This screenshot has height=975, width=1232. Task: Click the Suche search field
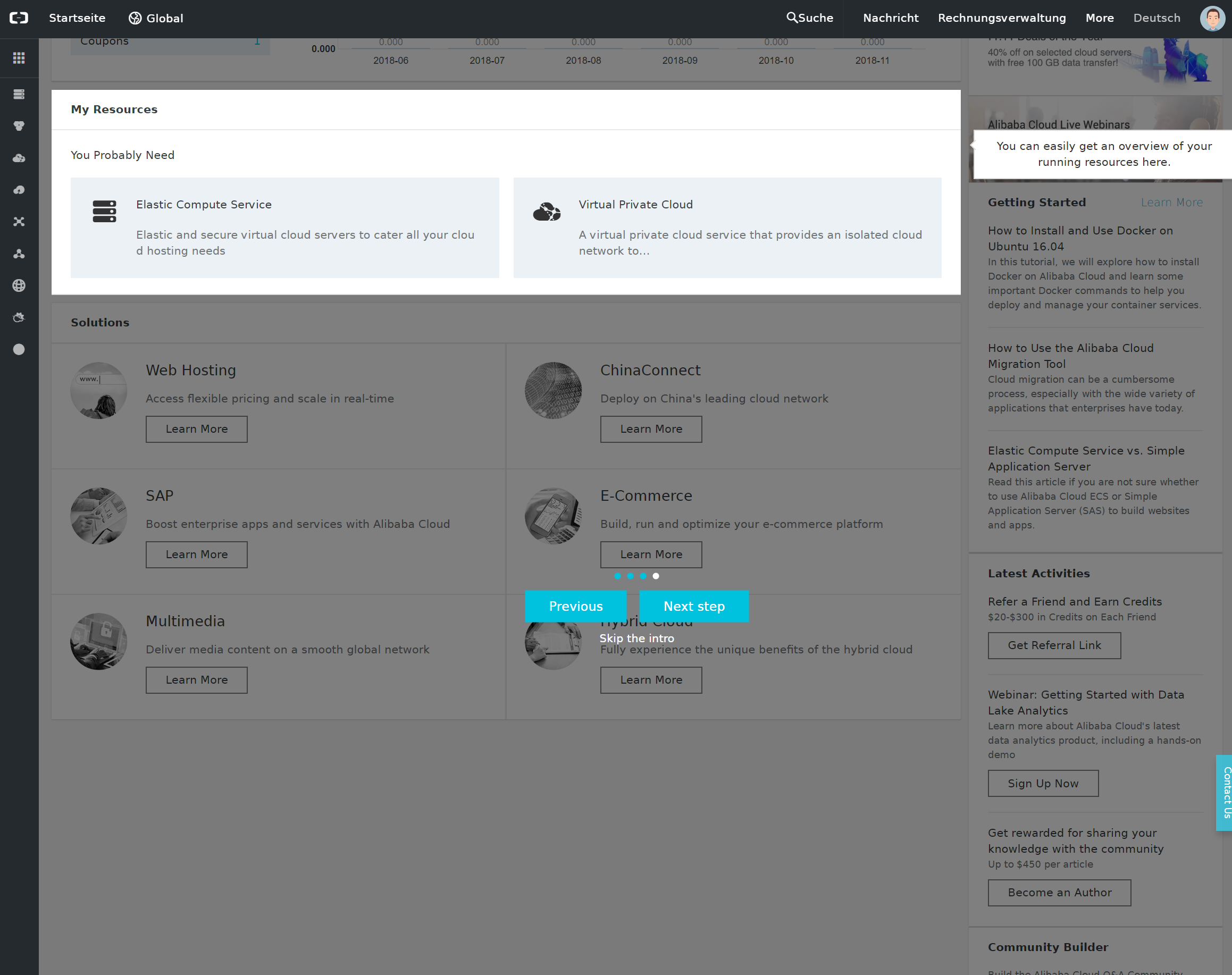809,18
